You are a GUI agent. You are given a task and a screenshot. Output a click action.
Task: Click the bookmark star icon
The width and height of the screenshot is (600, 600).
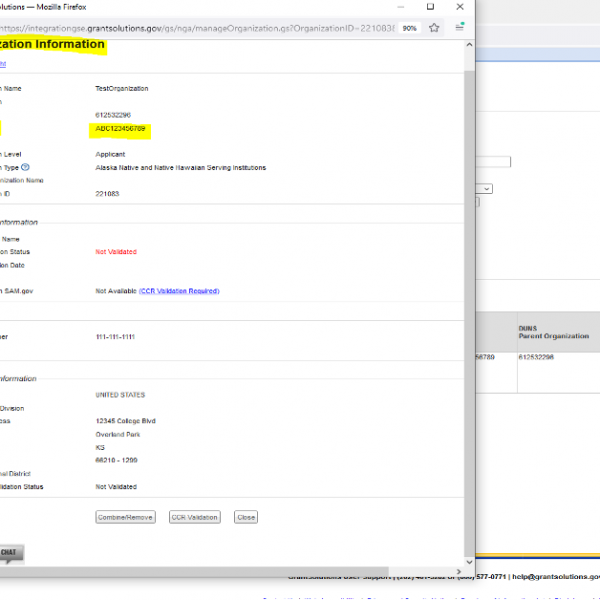[434, 28]
